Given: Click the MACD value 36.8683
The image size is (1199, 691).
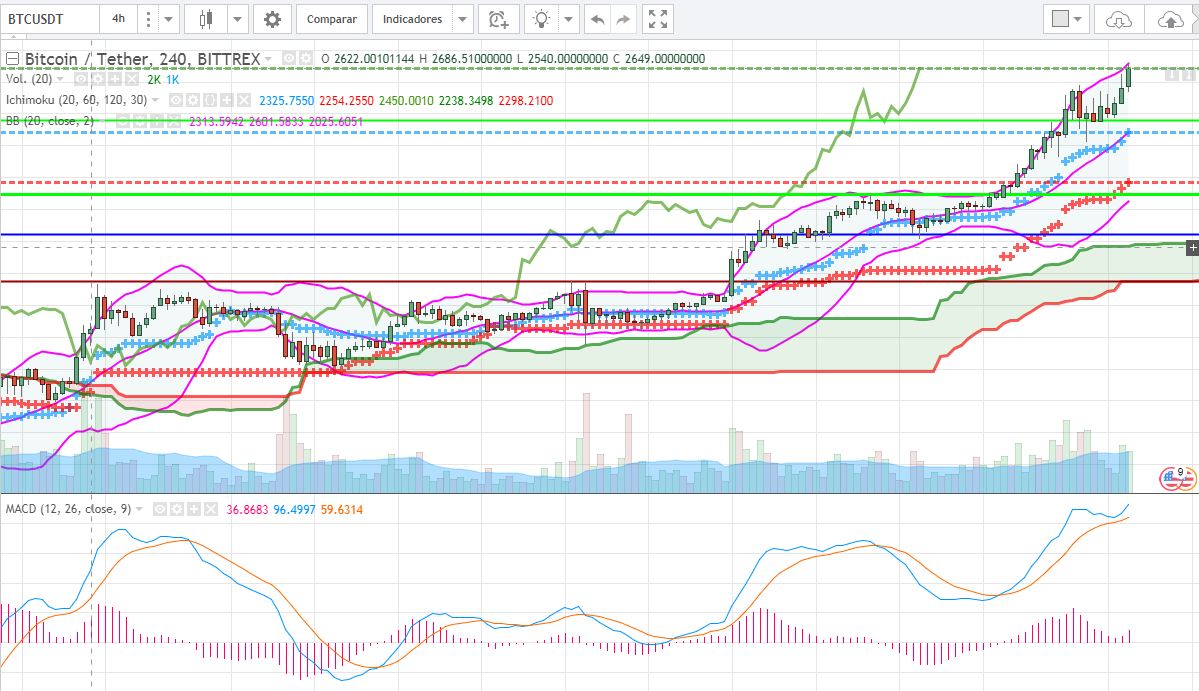Looking at the screenshot, I should pos(247,509).
